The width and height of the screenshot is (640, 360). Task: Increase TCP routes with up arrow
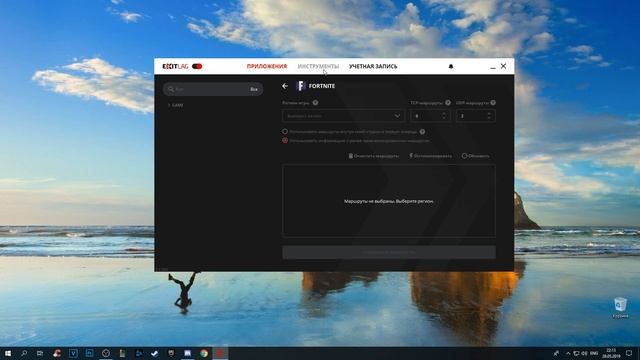point(444,113)
